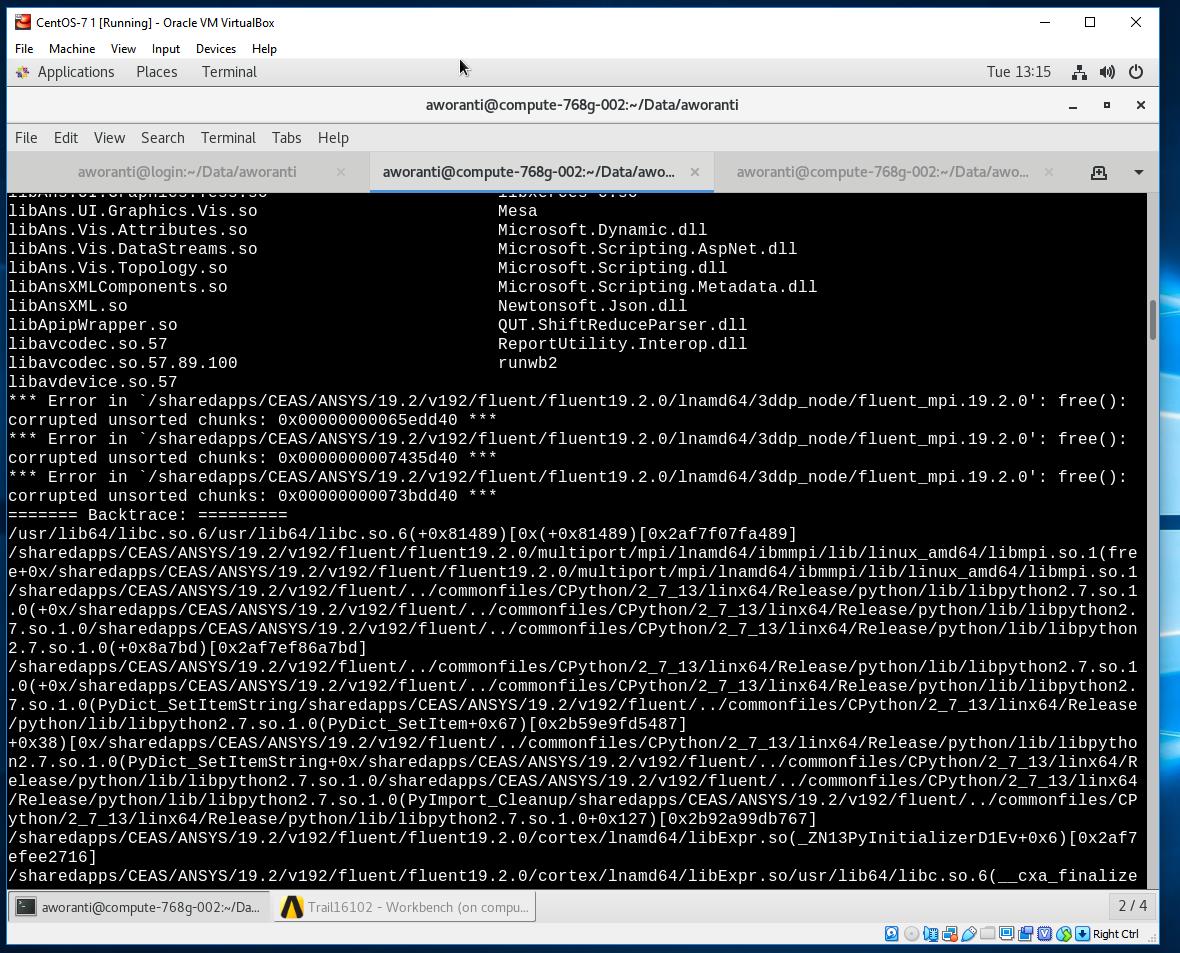1180x953 pixels.
Task: Open the terminal Help menu
Action: [333, 138]
